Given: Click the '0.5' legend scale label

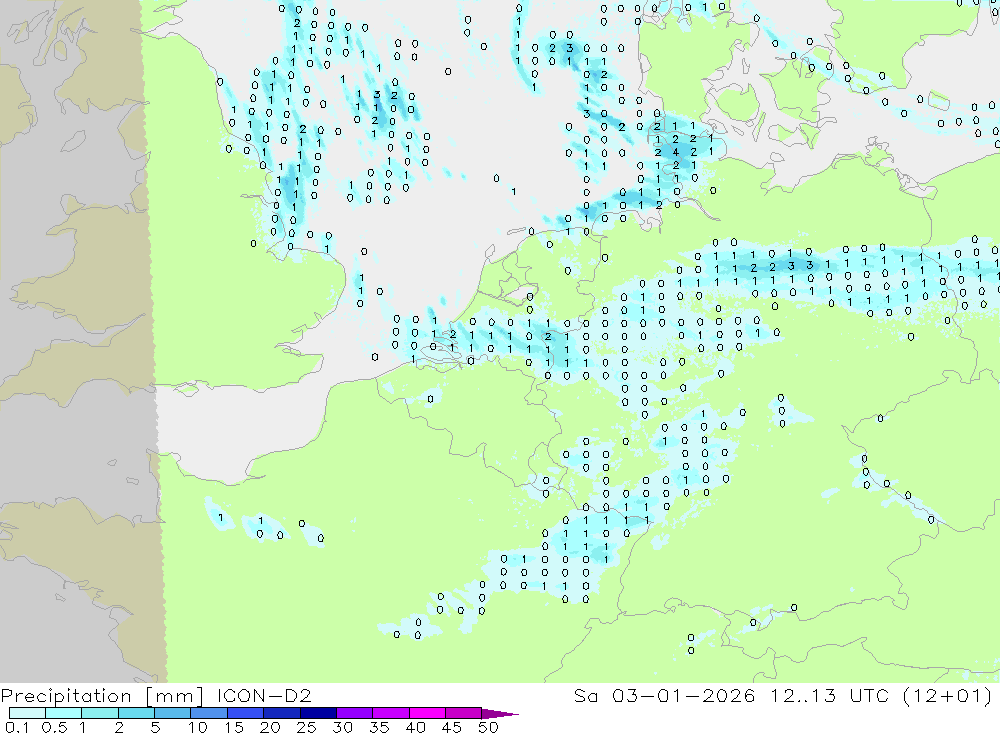Looking at the screenshot, I should click(54, 727).
